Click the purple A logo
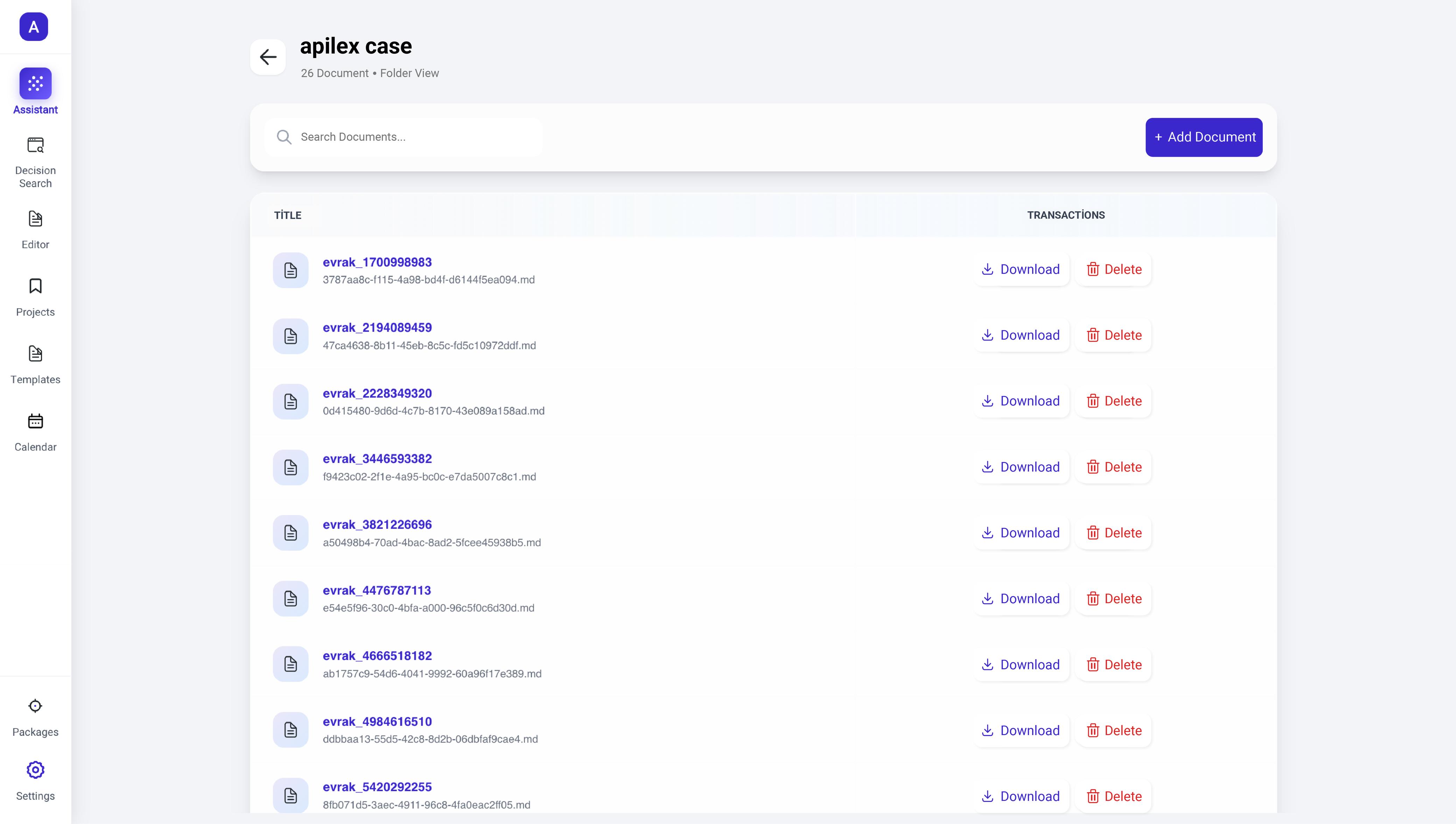The width and height of the screenshot is (1456, 824). (x=33, y=27)
